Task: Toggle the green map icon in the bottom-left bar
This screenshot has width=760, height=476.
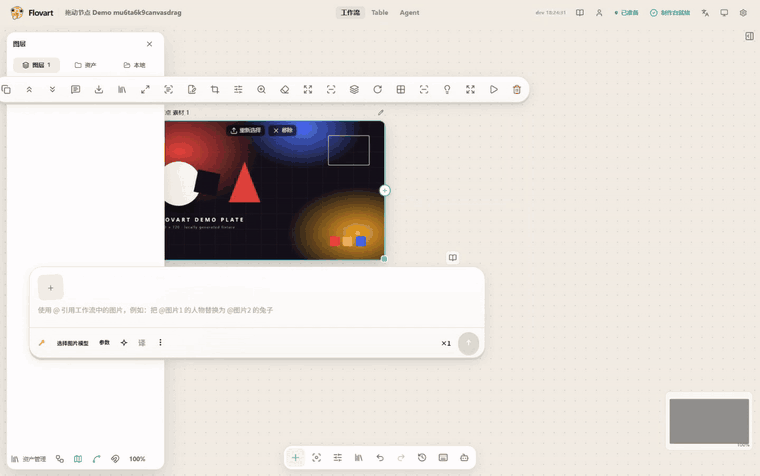Action: tap(78, 459)
